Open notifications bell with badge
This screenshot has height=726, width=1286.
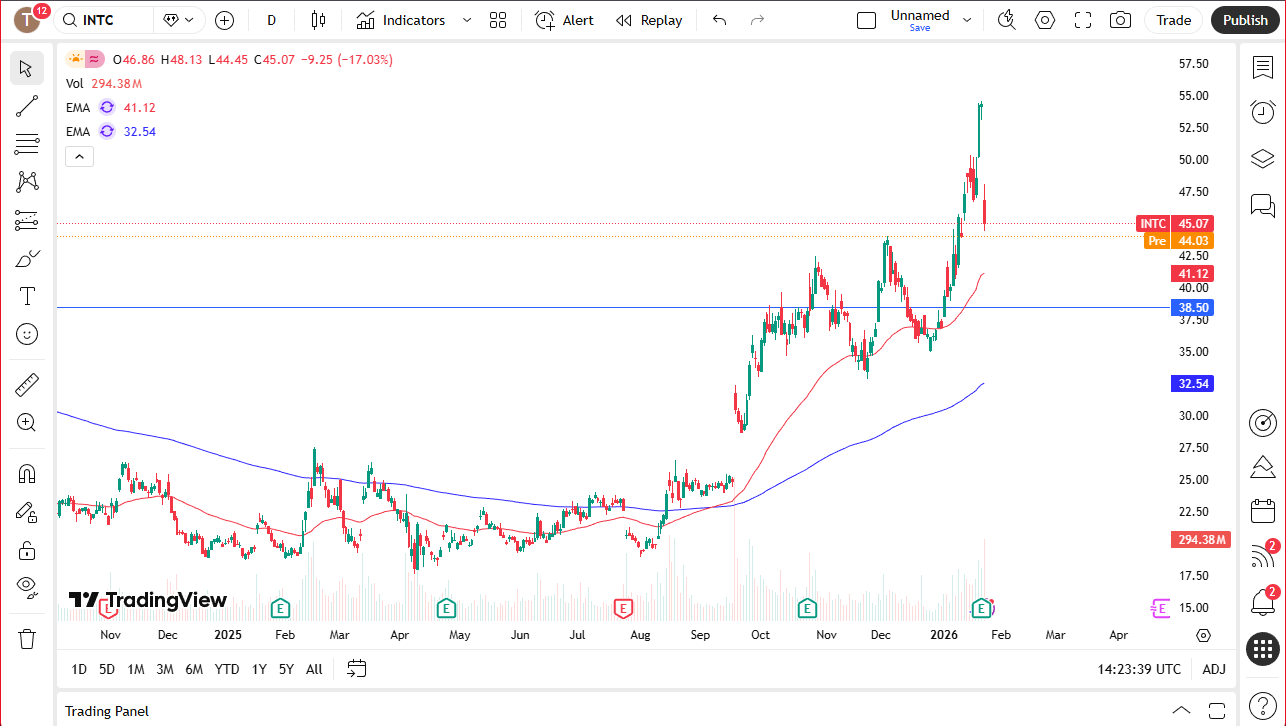point(1263,602)
